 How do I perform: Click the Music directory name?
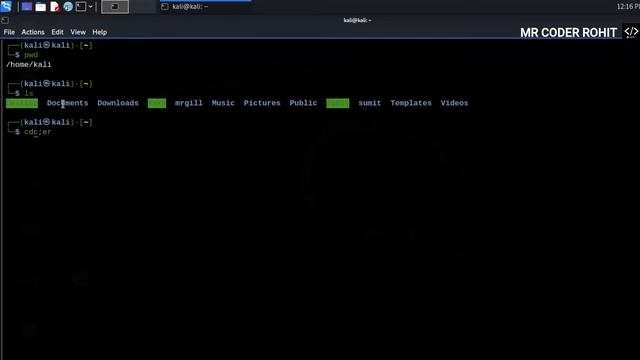coord(223,103)
